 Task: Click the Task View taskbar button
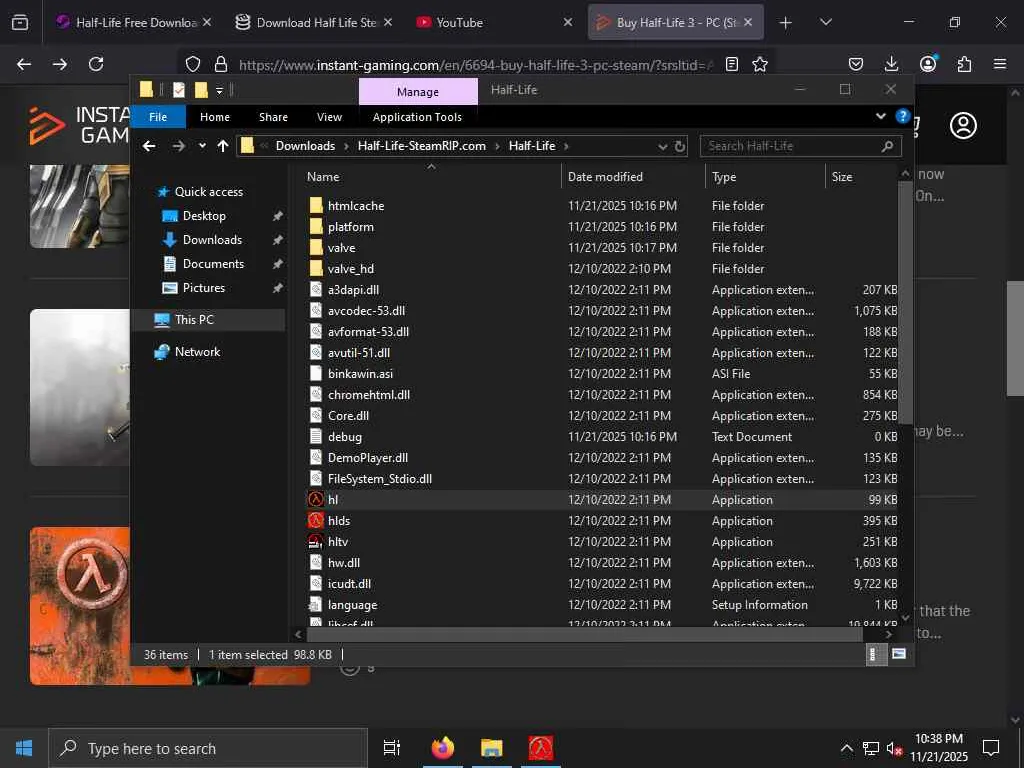(x=392, y=748)
